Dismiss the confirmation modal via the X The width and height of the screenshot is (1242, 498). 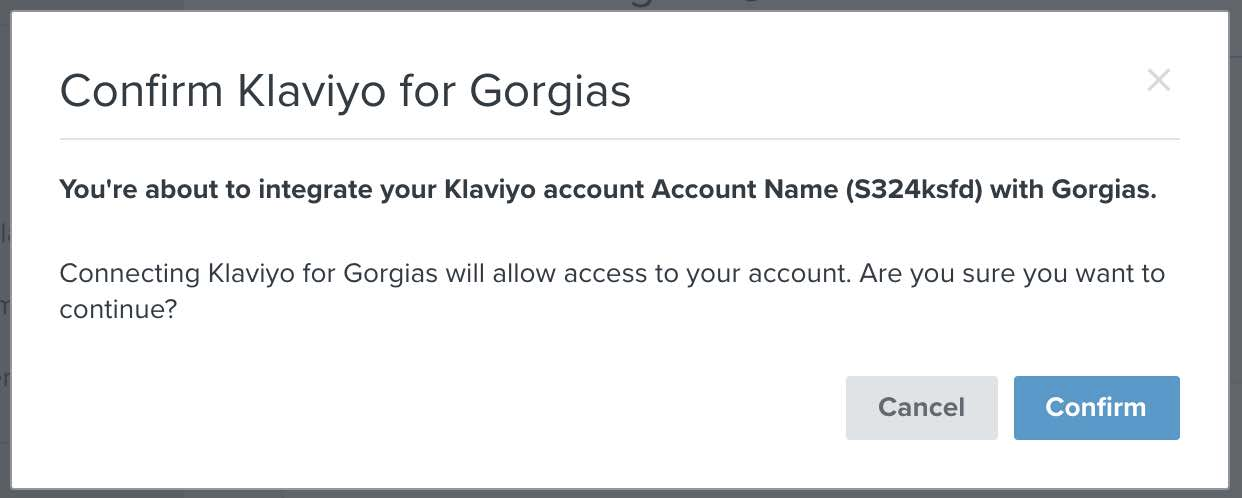1158,80
